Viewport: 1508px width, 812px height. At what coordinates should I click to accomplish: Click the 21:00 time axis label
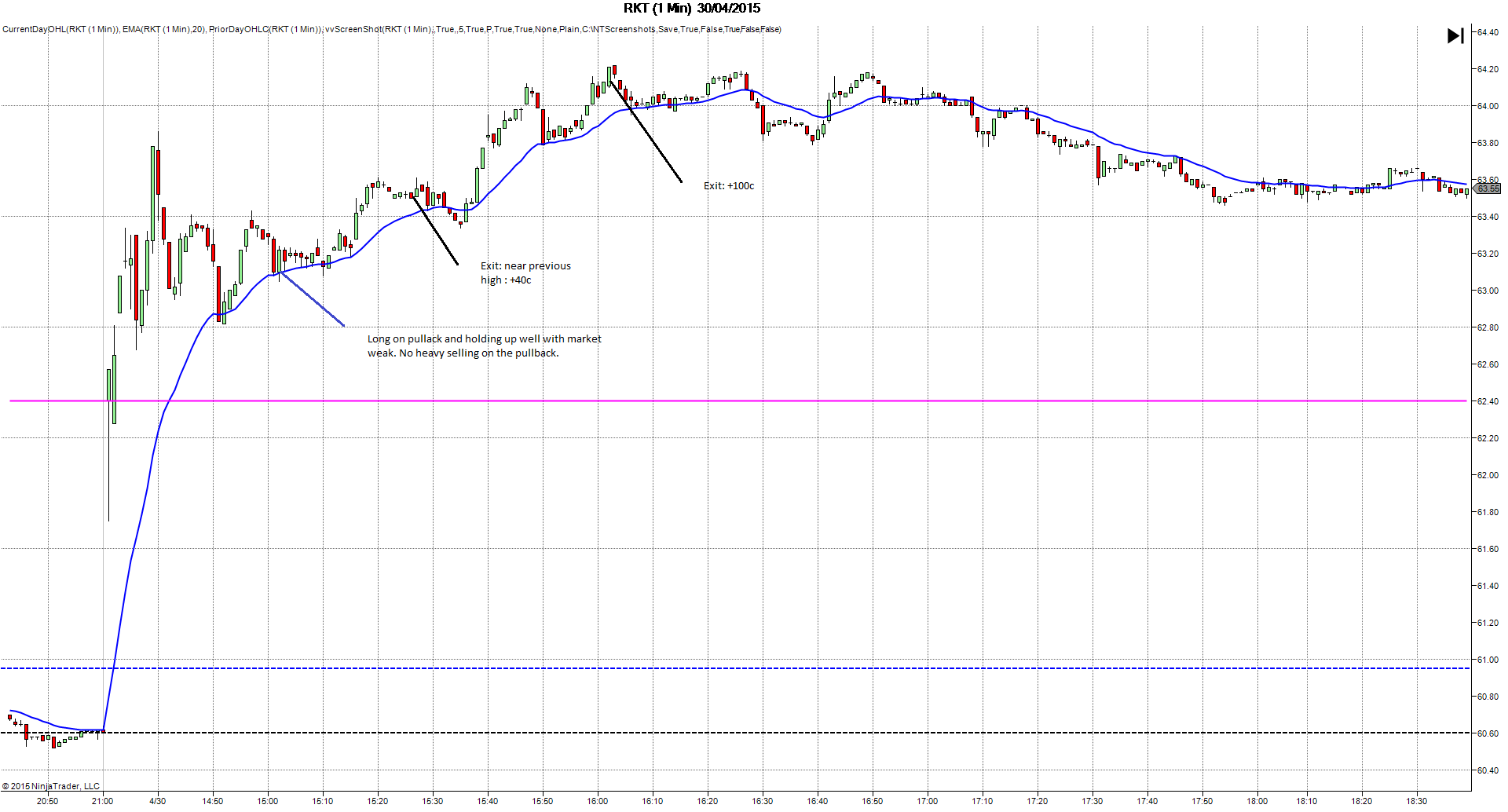click(102, 801)
